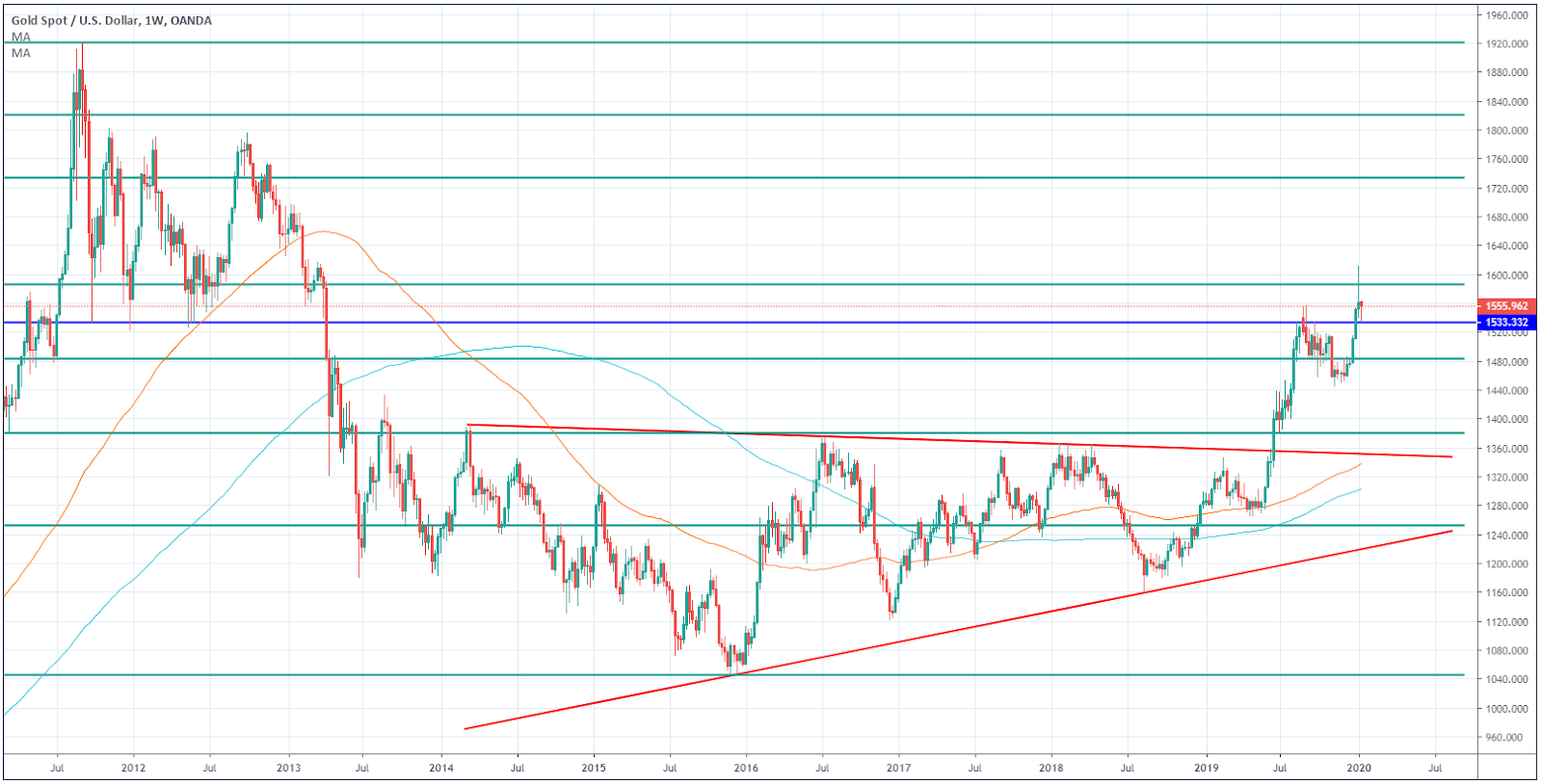Click the 1080.000 price axis label
The image size is (1542, 784).
coord(1506,651)
